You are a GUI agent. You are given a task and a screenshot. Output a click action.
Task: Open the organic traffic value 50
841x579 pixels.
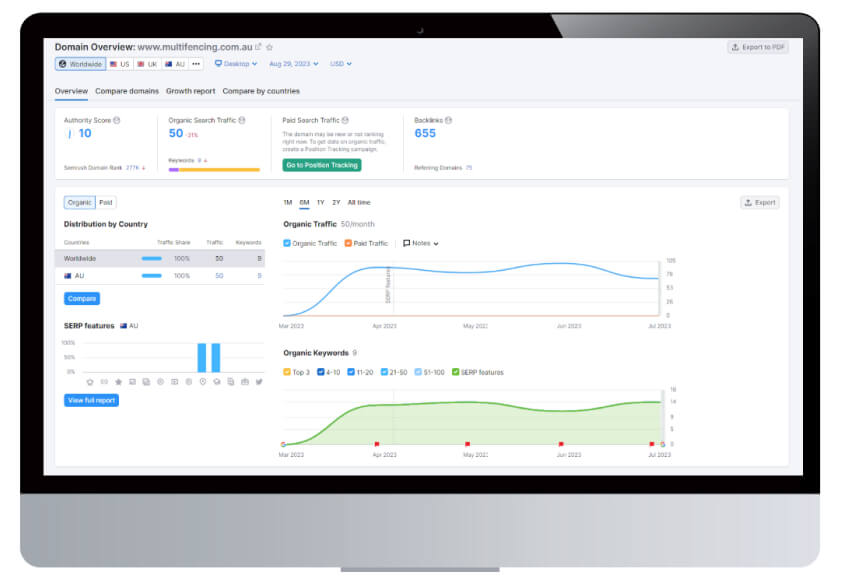(176, 133)
